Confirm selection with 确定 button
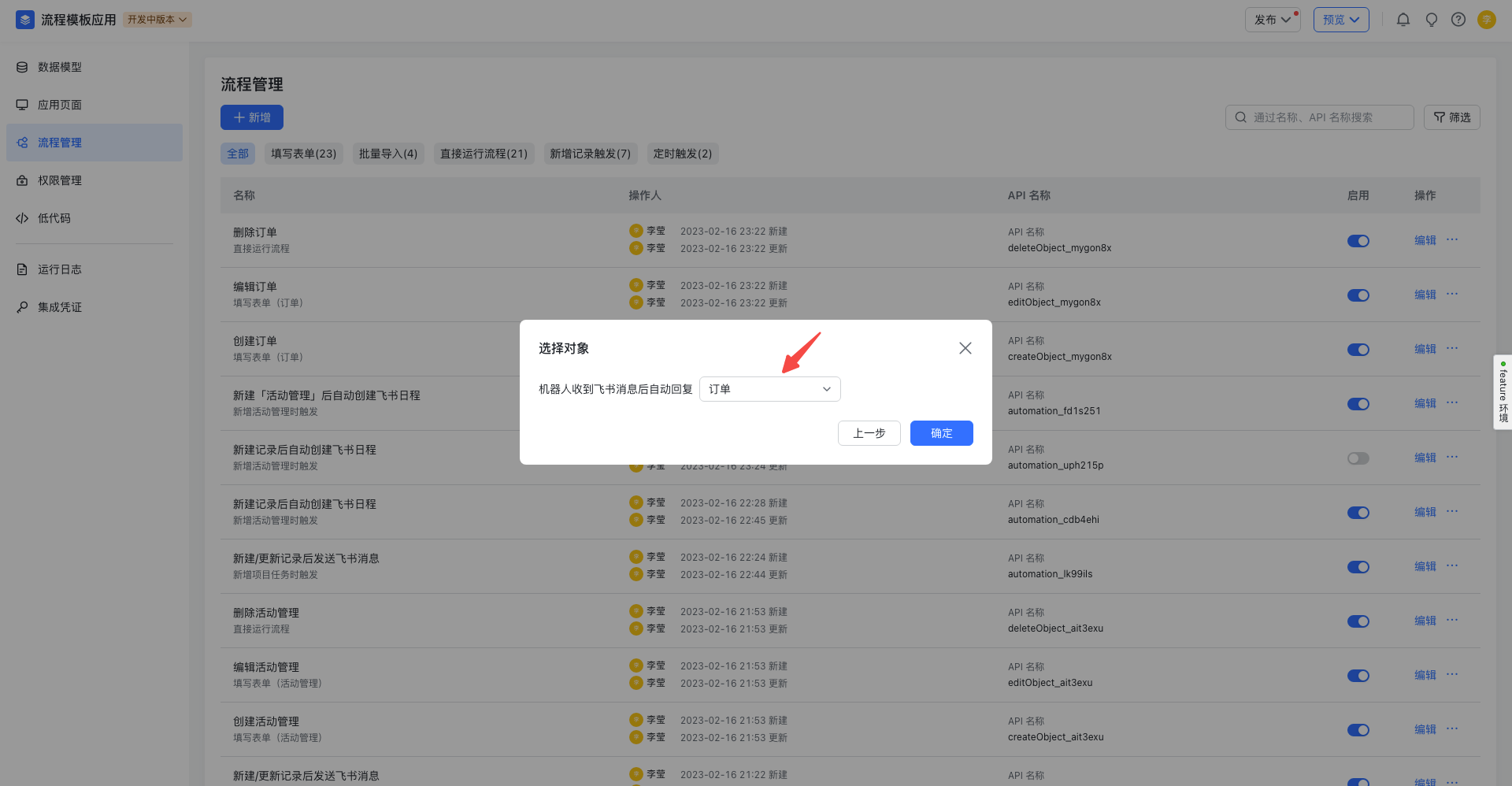This screenshot has height=786, width=1512. click(942, 433)
